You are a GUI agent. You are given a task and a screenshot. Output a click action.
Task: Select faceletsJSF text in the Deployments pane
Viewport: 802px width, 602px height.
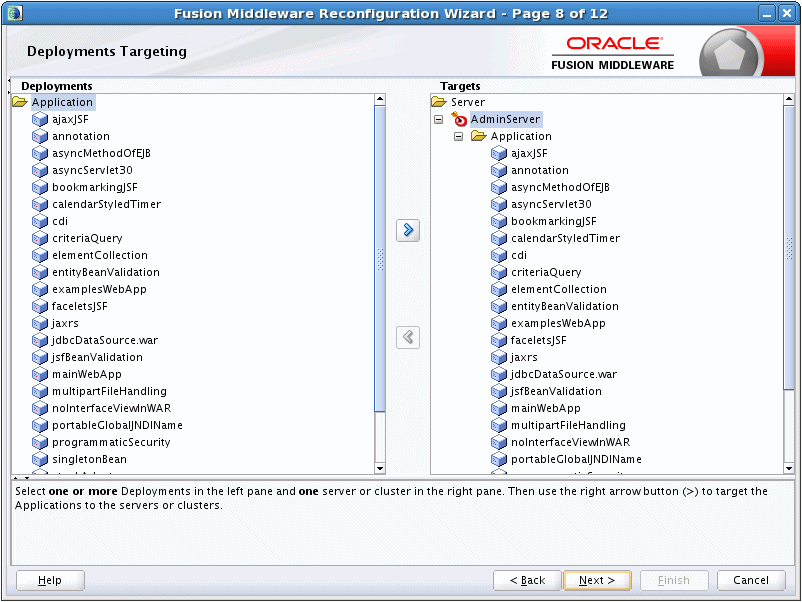click(x=80, y=306)
